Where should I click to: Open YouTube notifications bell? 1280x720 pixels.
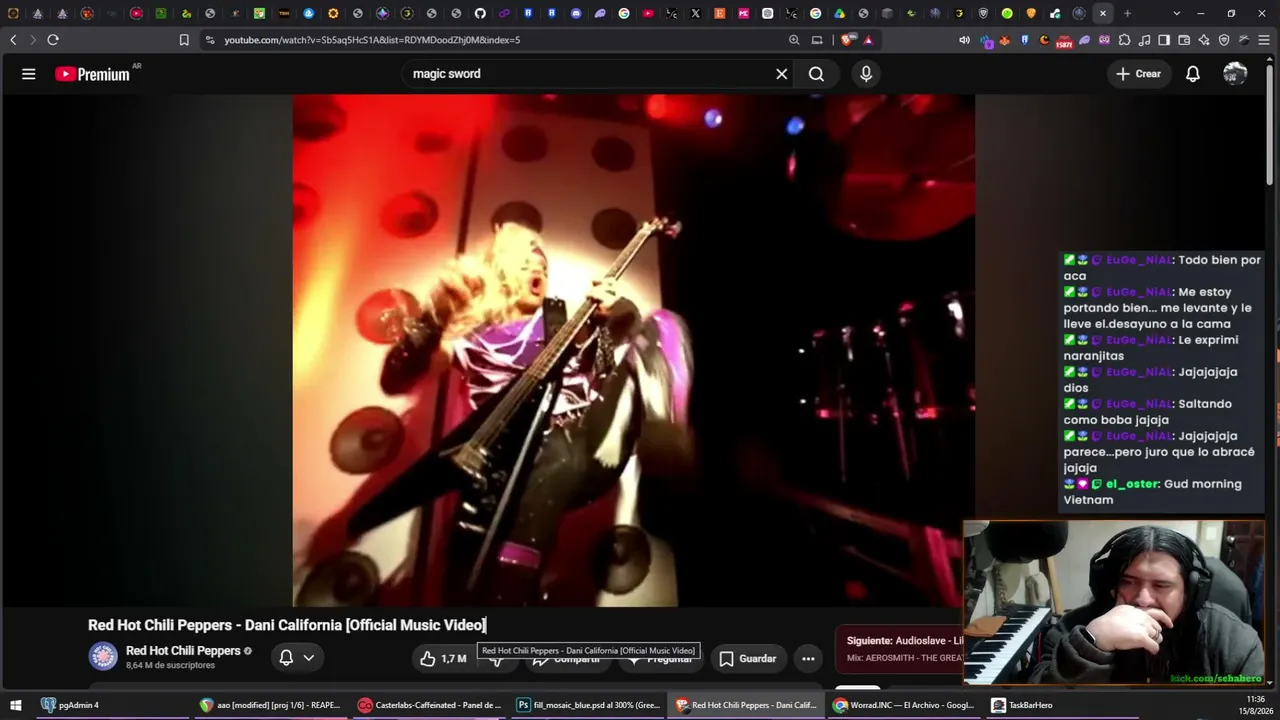tap(1193, 74)
